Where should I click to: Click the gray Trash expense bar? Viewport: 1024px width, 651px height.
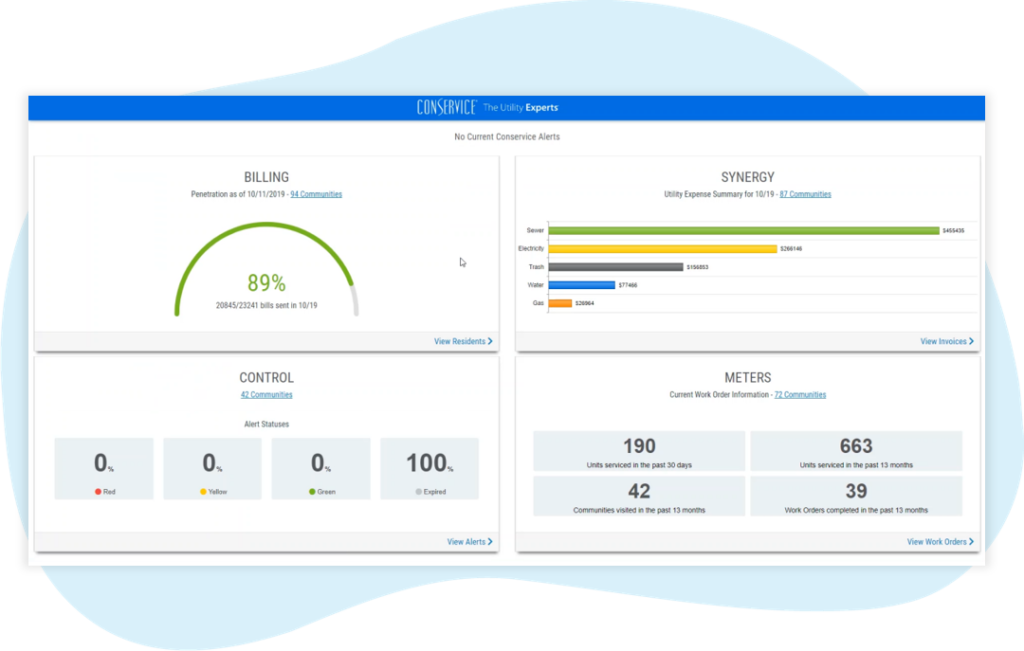(x=616, y=267)
